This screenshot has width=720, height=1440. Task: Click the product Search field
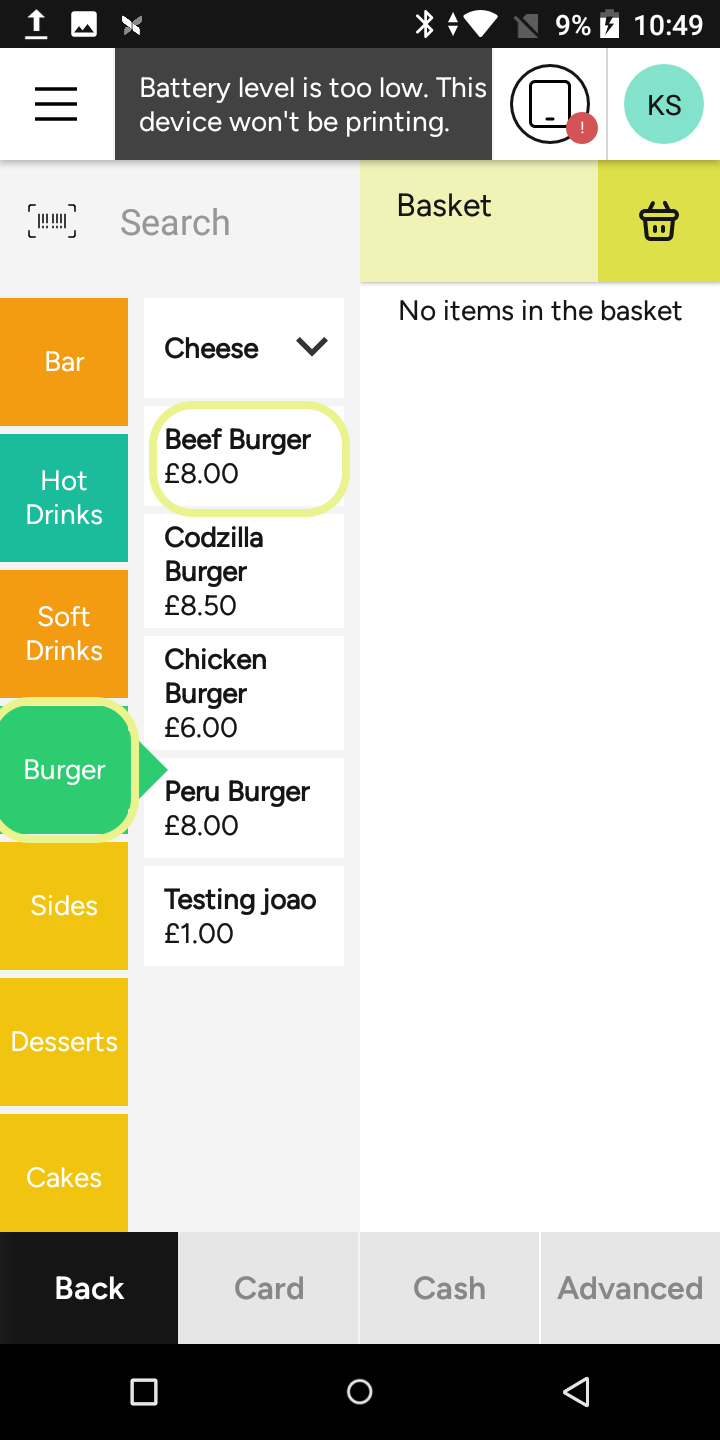230,222
